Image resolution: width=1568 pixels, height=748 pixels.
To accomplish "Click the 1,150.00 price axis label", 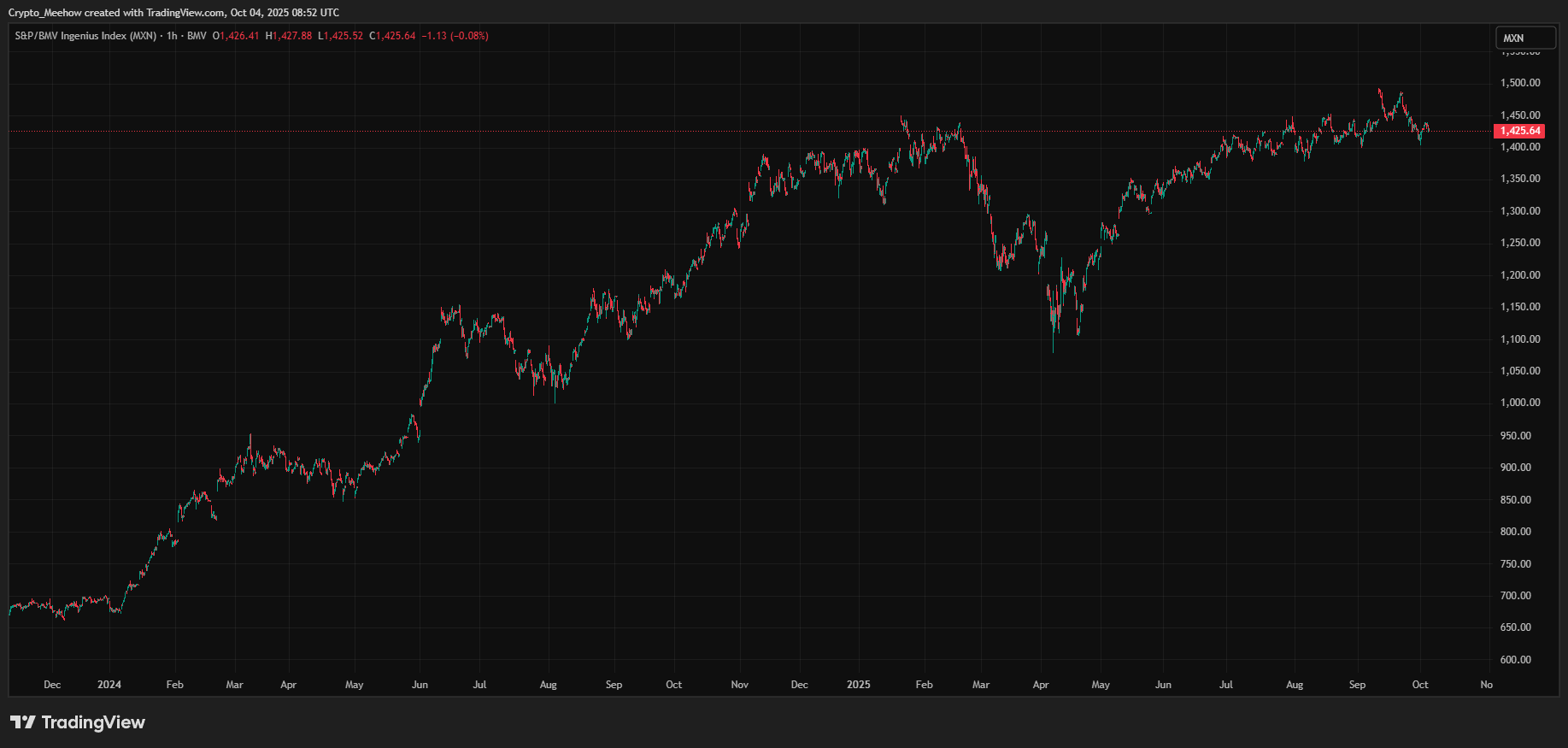I will (x=1520, y=307).
